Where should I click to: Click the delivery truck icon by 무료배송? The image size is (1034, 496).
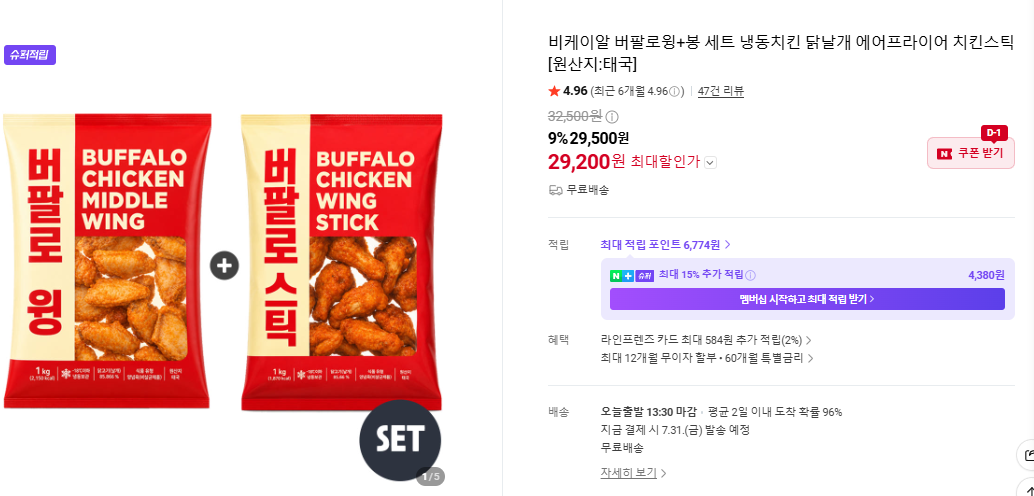point(555,190)
